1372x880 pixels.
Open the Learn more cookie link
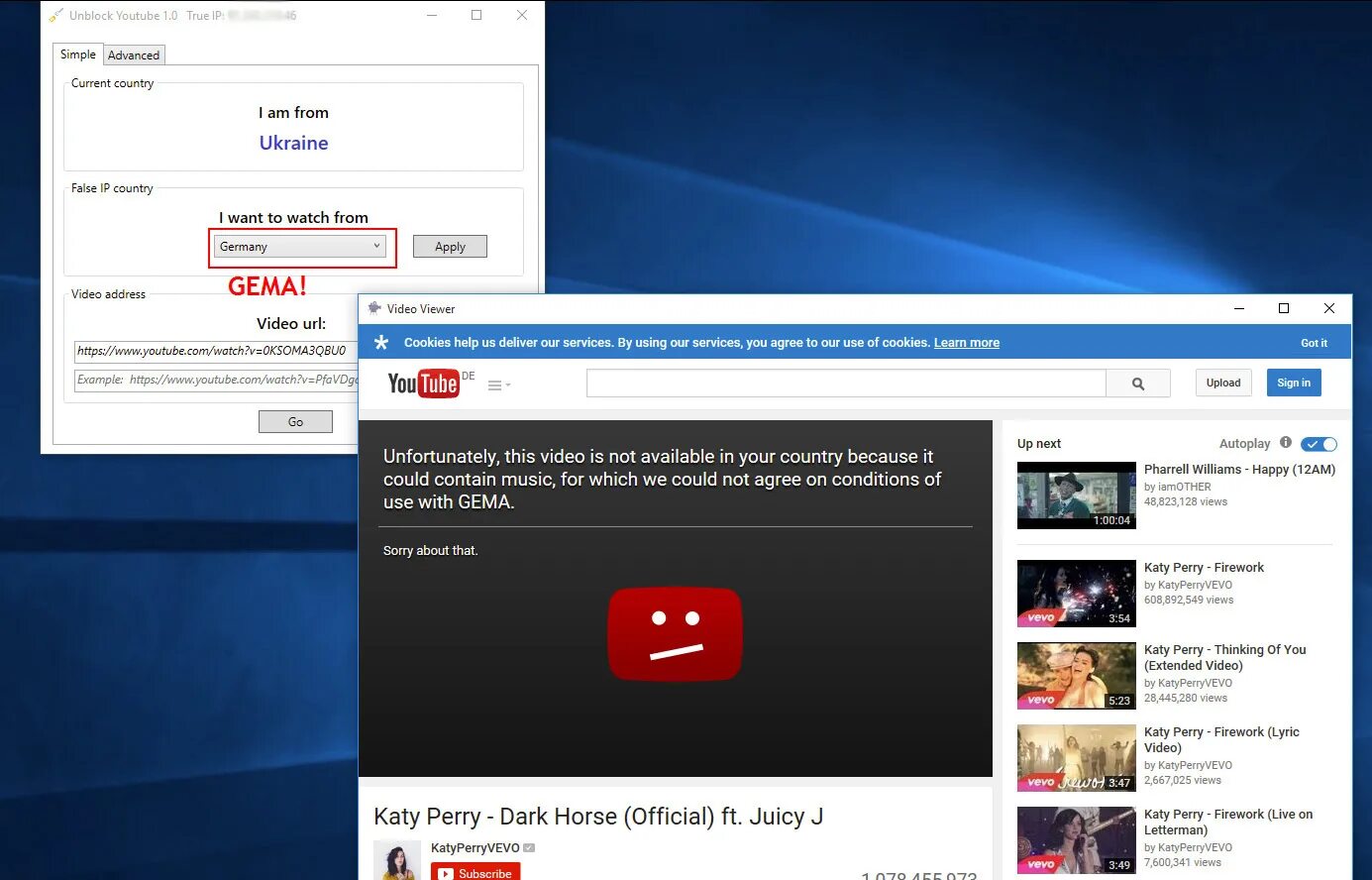967,343
